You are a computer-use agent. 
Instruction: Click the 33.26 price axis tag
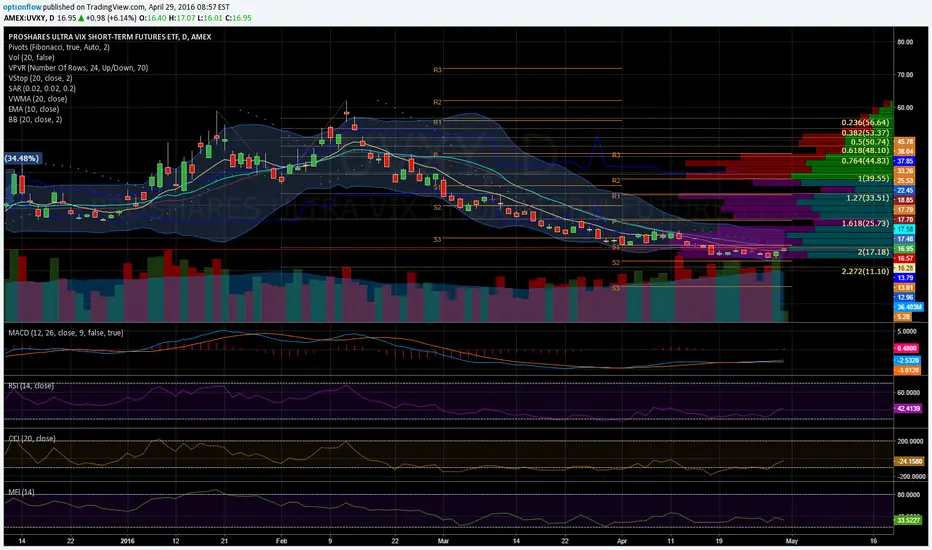tap(905, 171)
